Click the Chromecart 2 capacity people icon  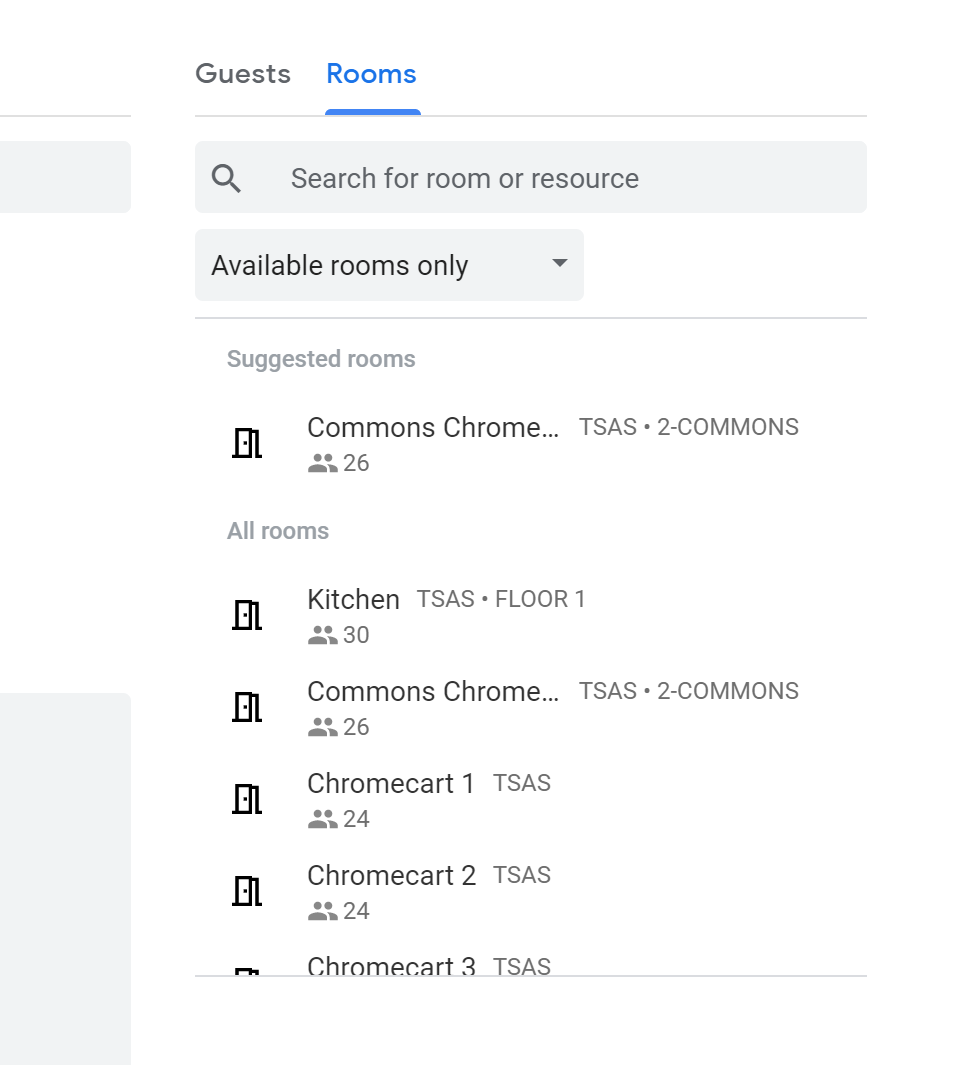[x=322, y=911]
